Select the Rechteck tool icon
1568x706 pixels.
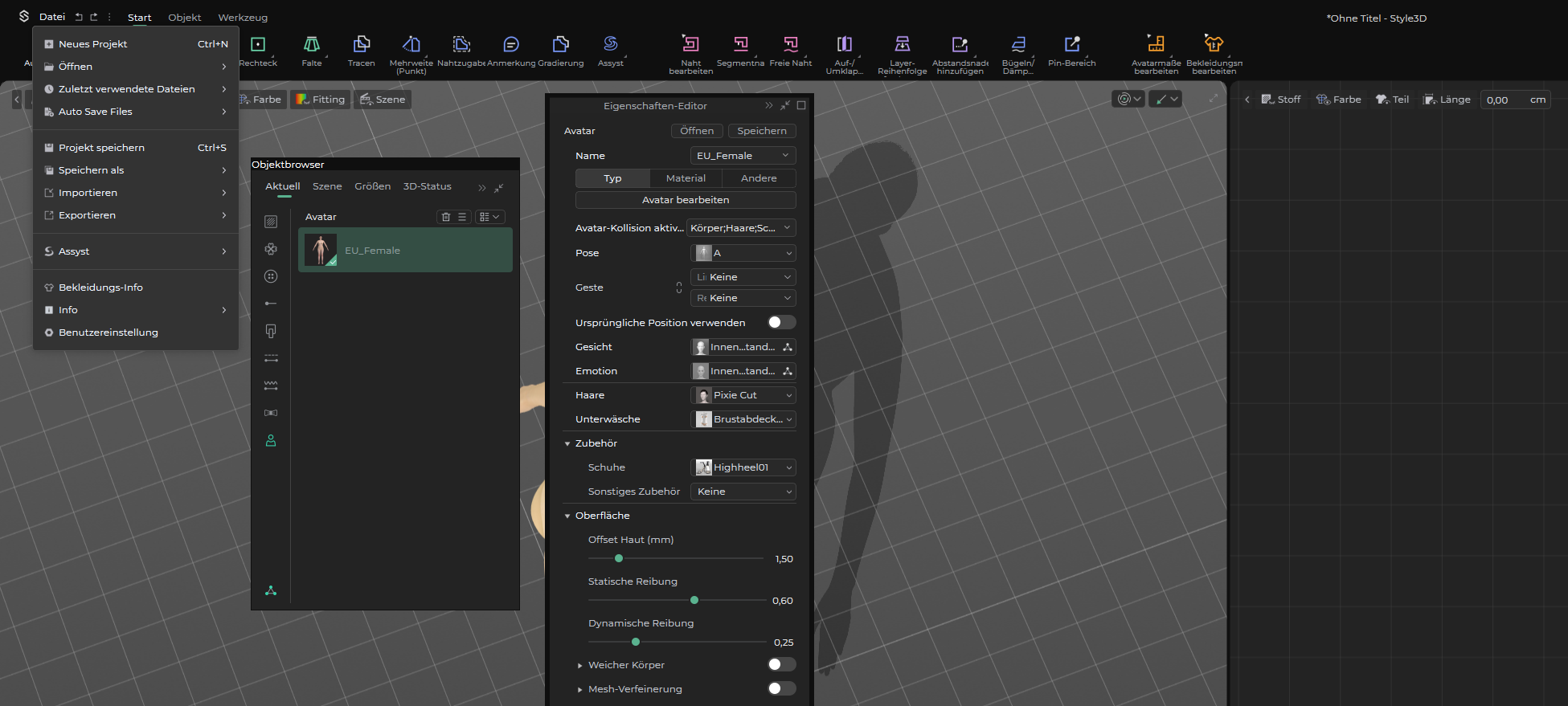258,44
